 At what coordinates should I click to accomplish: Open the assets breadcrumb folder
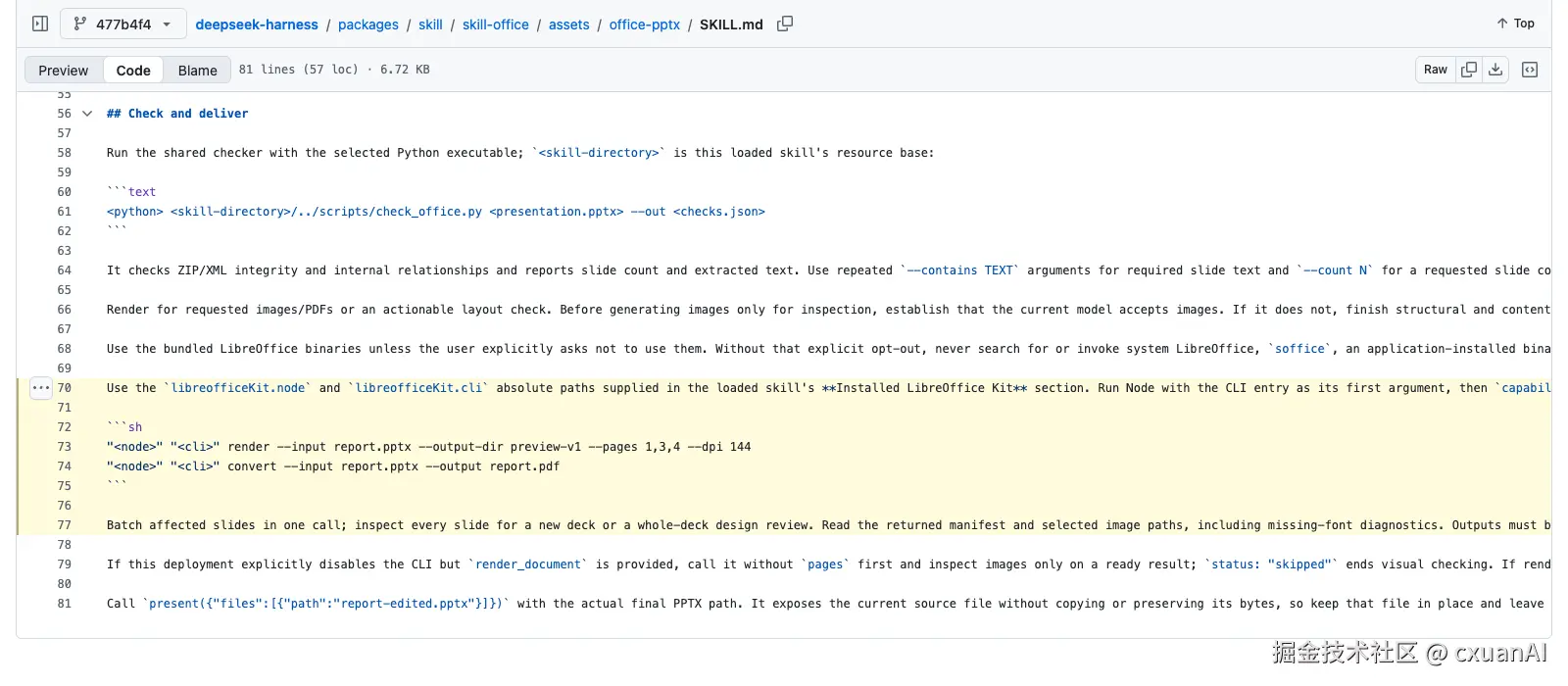click(x=569, y=24)
